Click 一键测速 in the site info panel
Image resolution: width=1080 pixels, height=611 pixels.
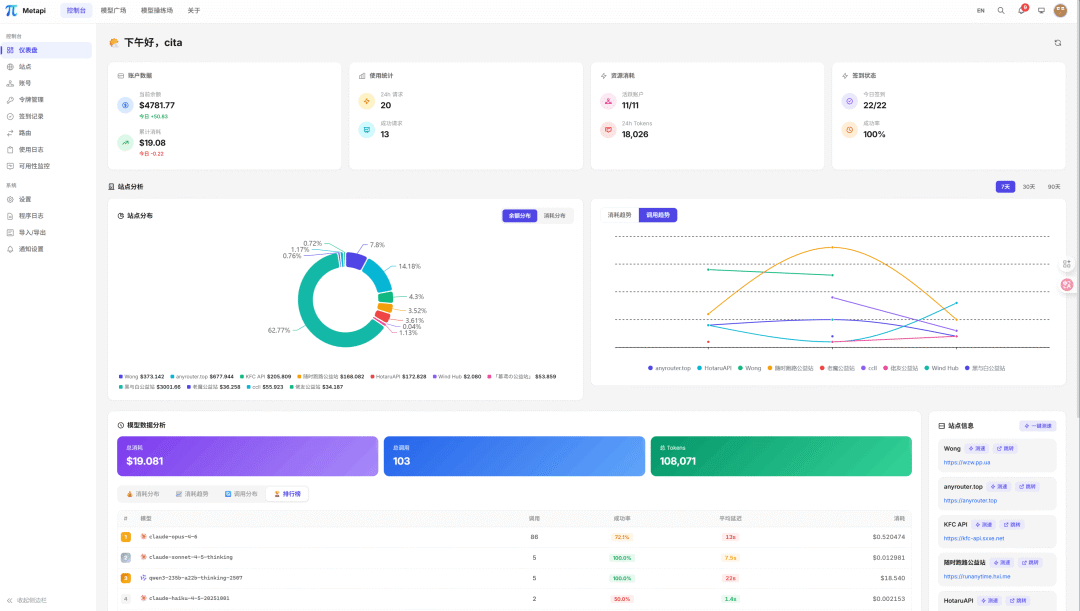click(1036, 425)
